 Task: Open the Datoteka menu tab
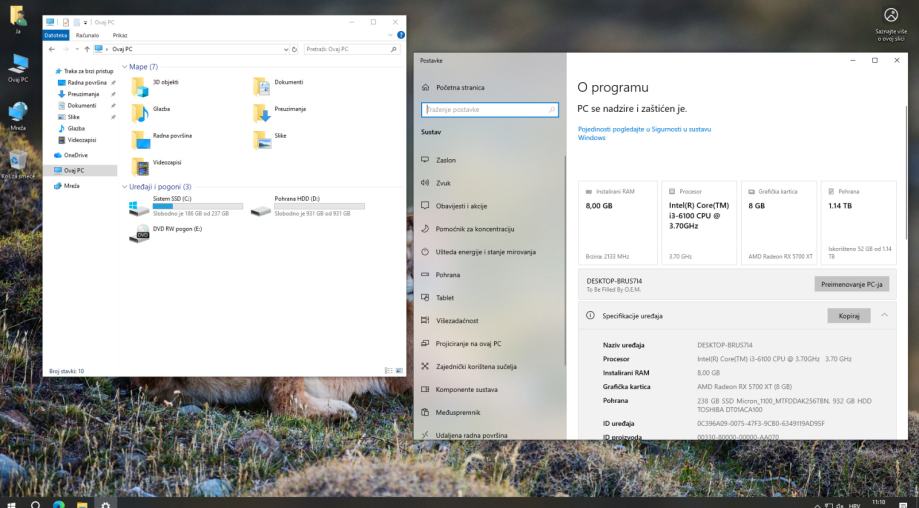tap(56, 35)
